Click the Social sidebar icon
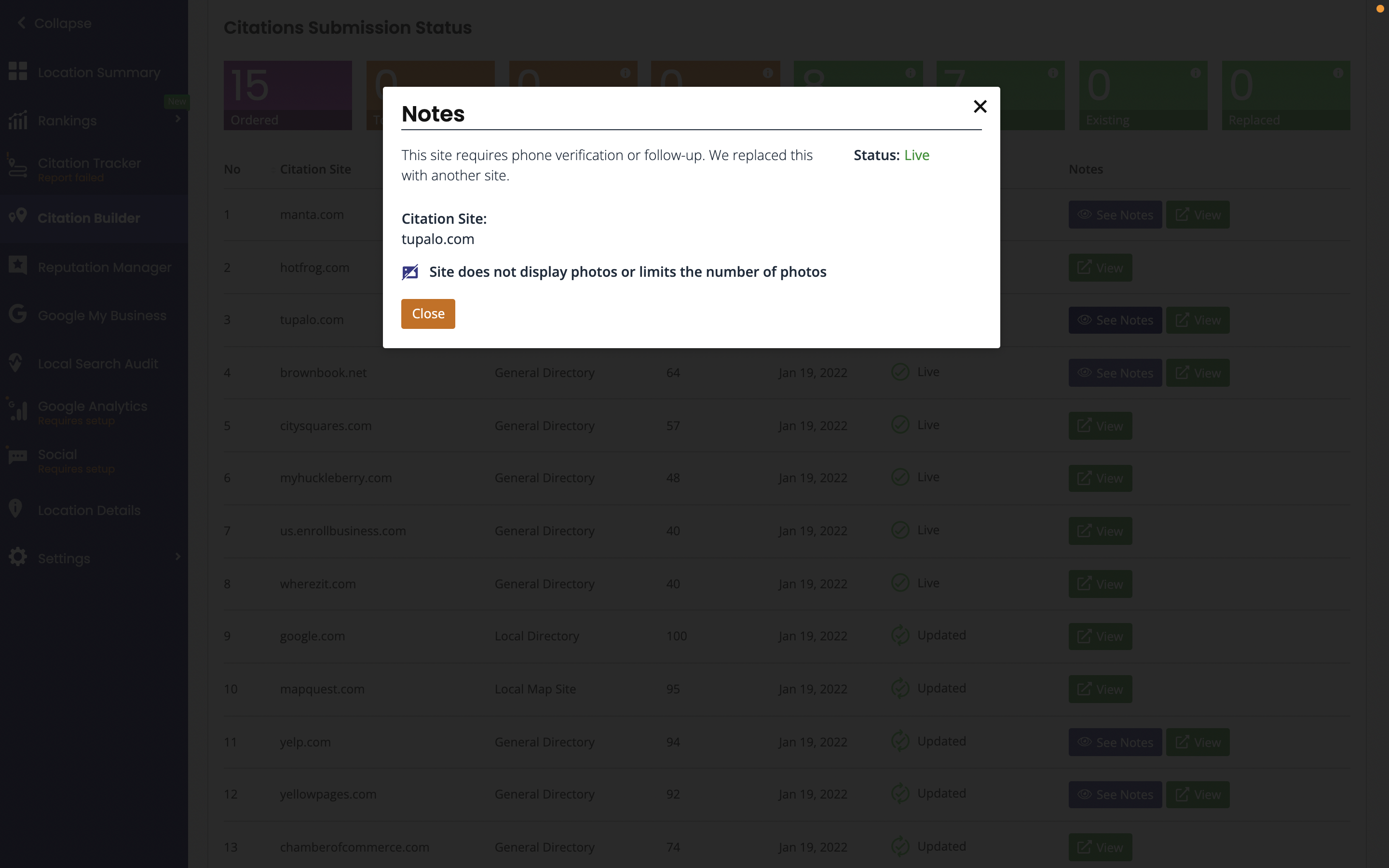The width and height of the screenshot is (1389, 868). tap(17, 456)
